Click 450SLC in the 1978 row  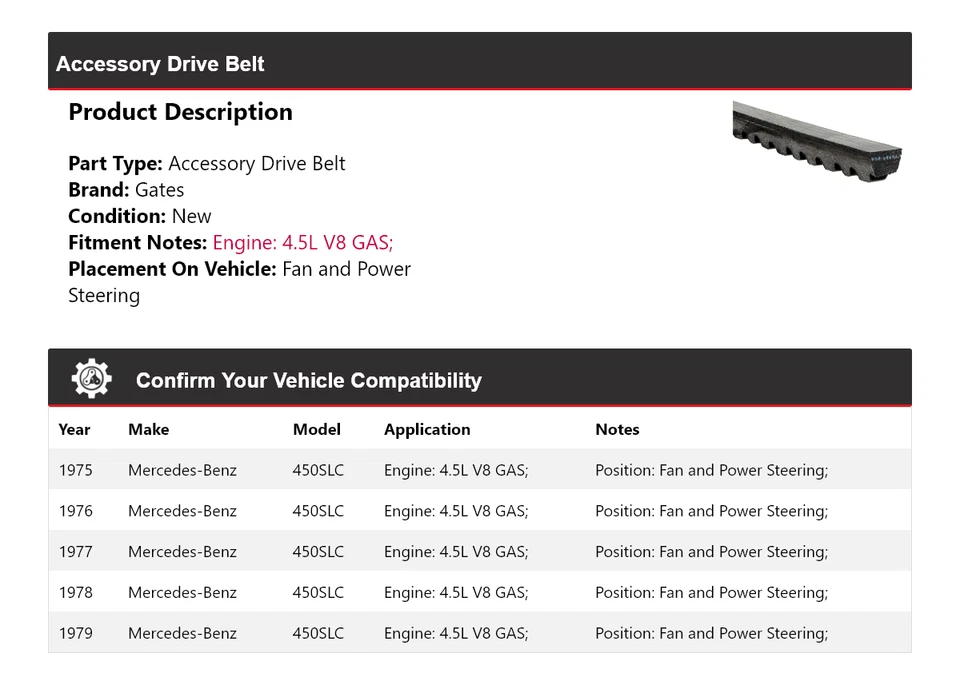pyautogui.click(x=318, y=592)
